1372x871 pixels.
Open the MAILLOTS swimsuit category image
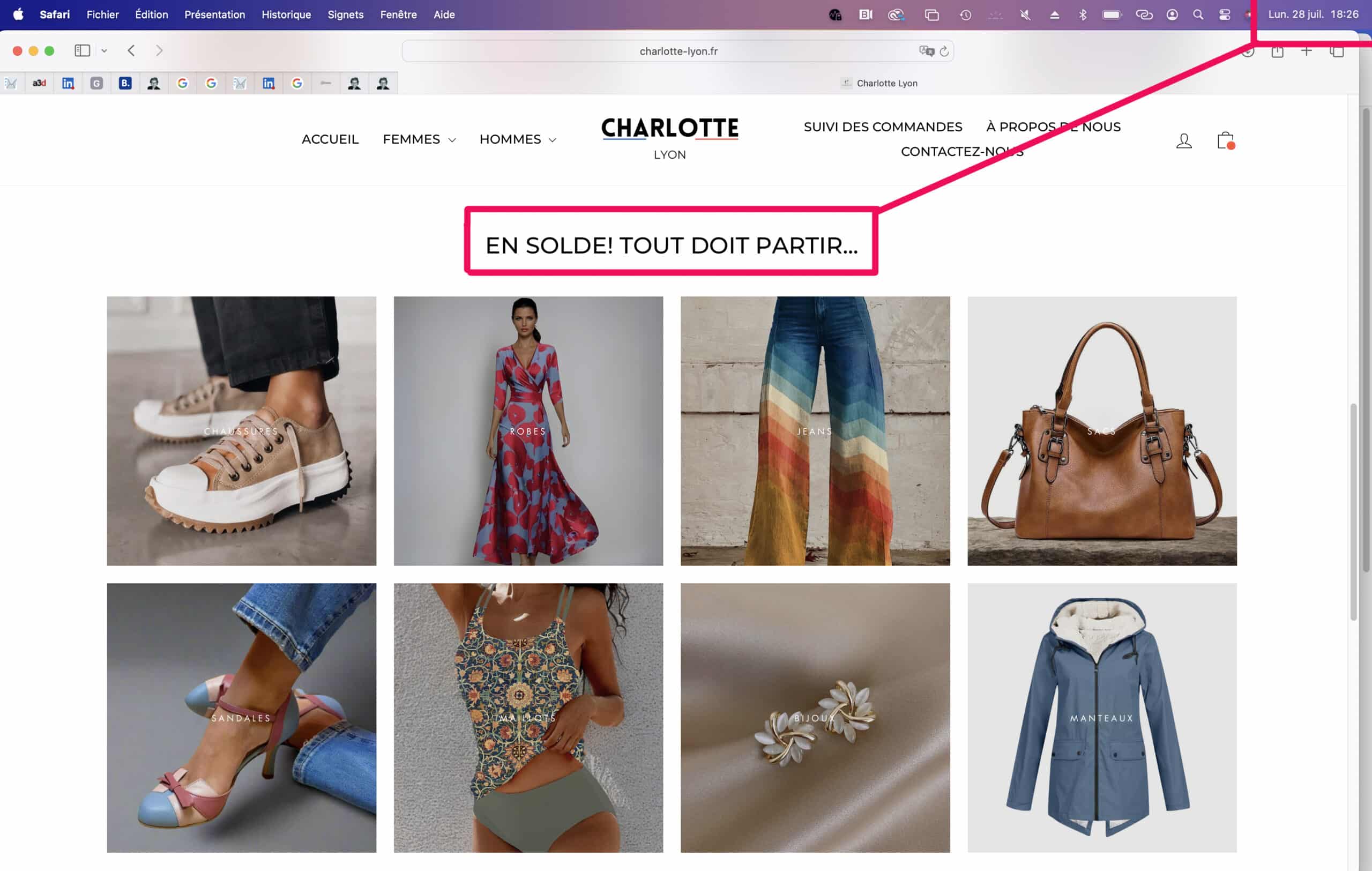[528, 718]
